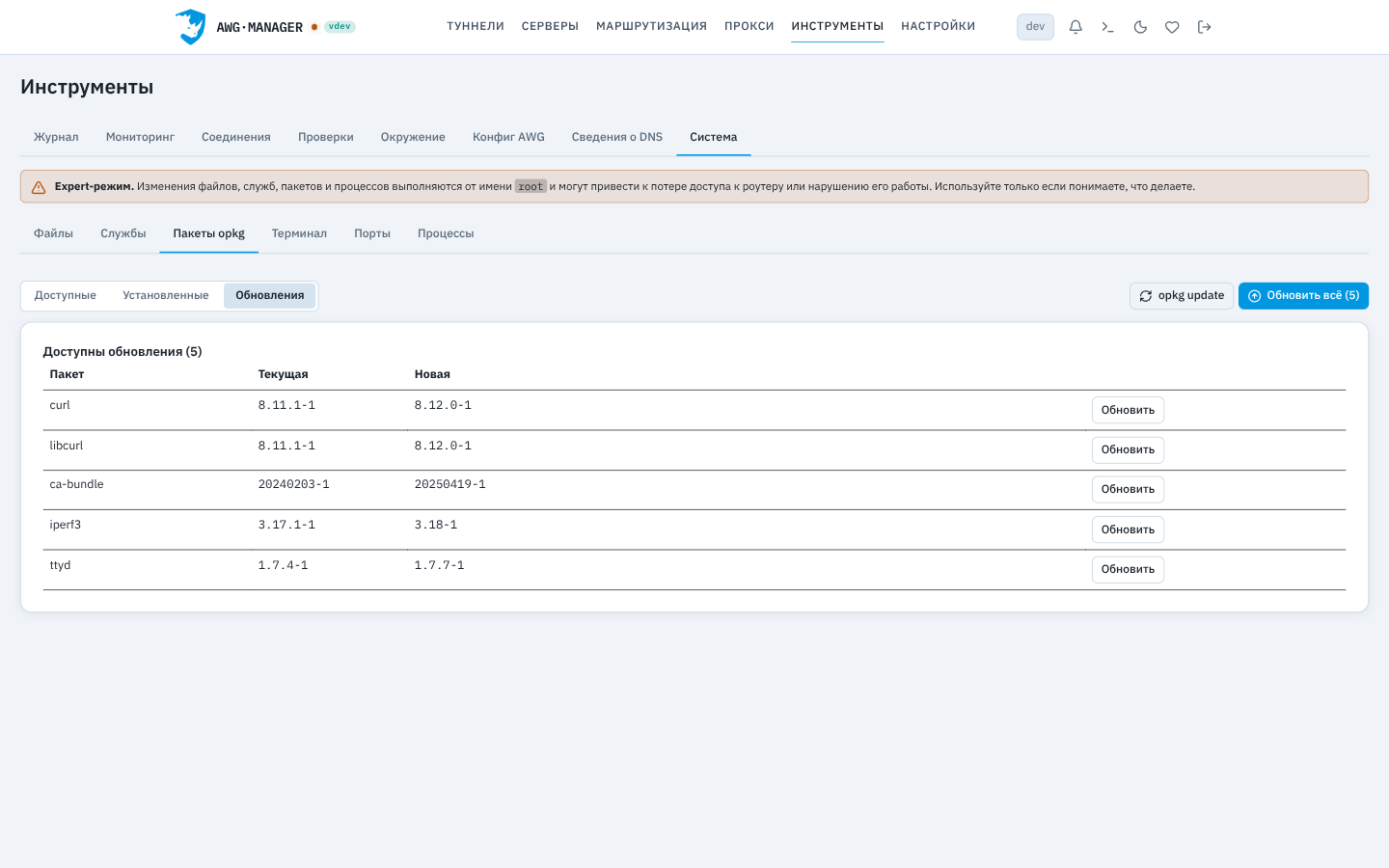Click the heart icon in the header
Screen dimensions: 1389x868
tap(1172, 27)
